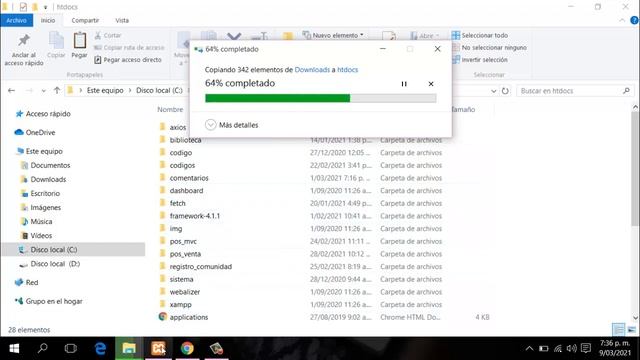Click the volume icon in system tray
The image size is (640, 360).
(571, 348)
